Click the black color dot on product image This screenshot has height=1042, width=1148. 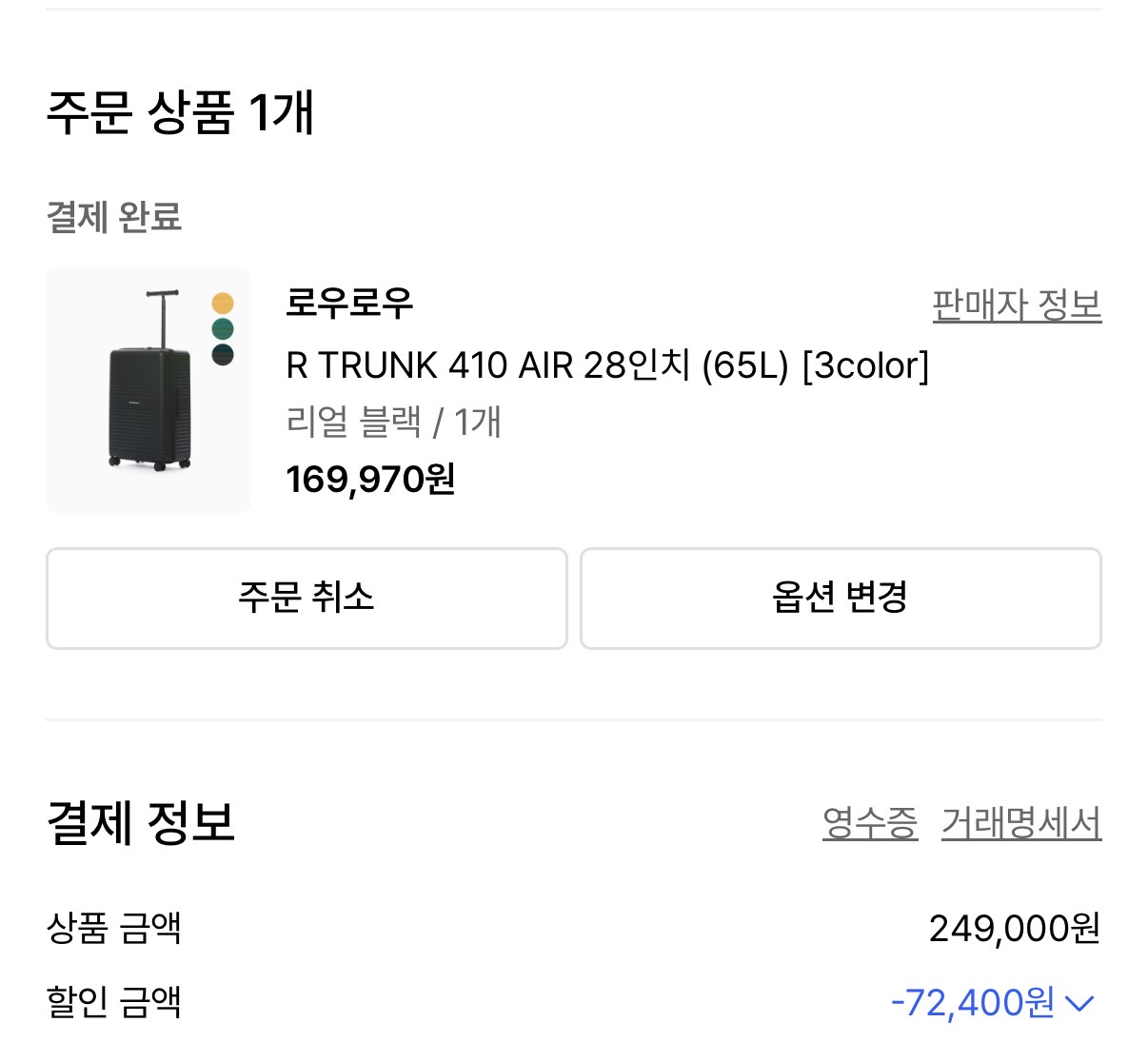[223, 355]
